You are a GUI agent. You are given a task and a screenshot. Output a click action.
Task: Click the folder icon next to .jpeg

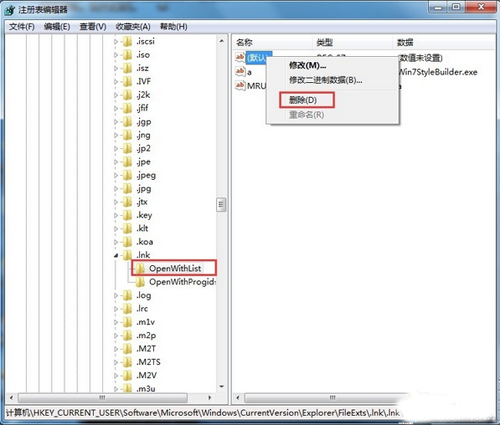[127, 175]
